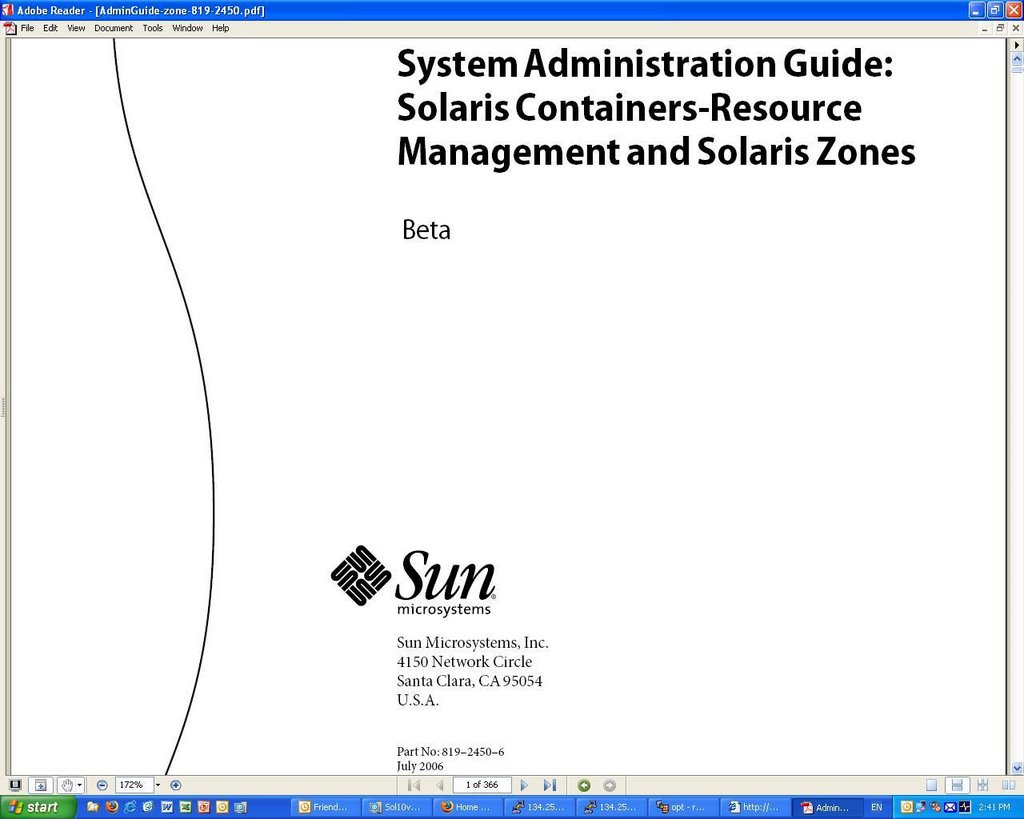Switch to 'Sol10v...' taskbar window
Image resolution: width=1024 pixels, height=819 pixels.
(396, 807)
